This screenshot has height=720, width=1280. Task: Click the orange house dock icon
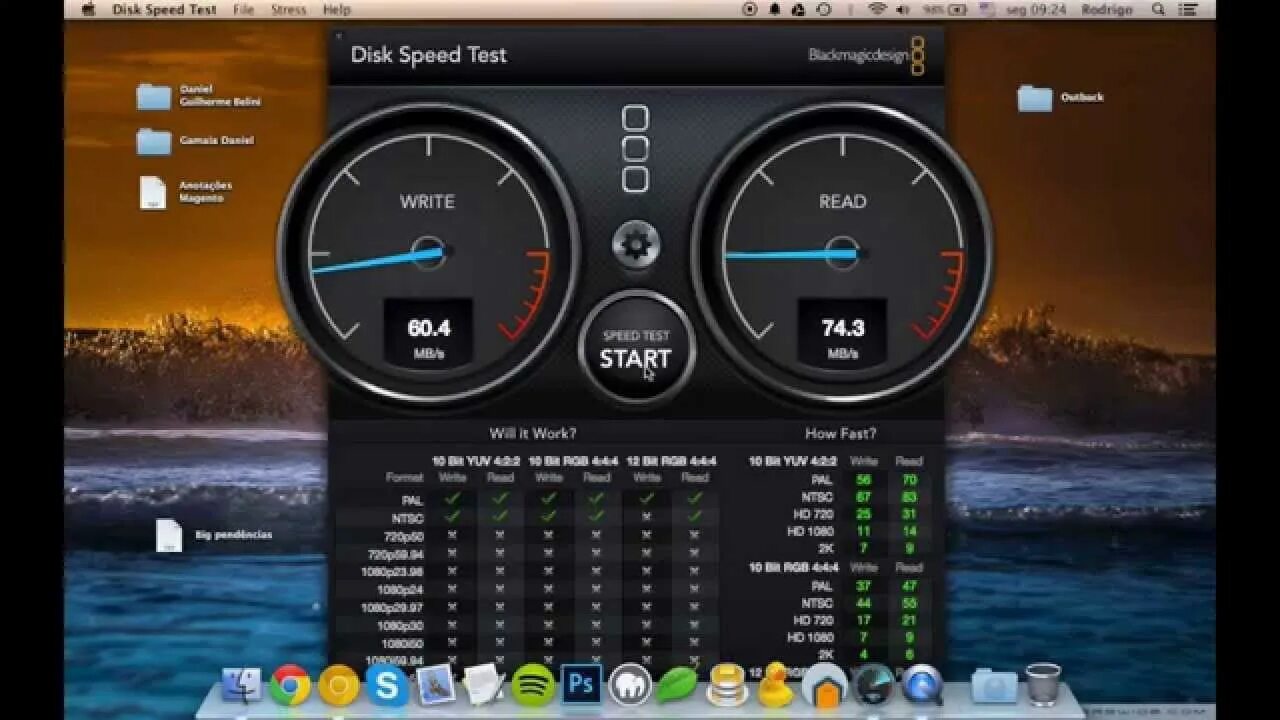pyautogui.click(x=824, y=685)
